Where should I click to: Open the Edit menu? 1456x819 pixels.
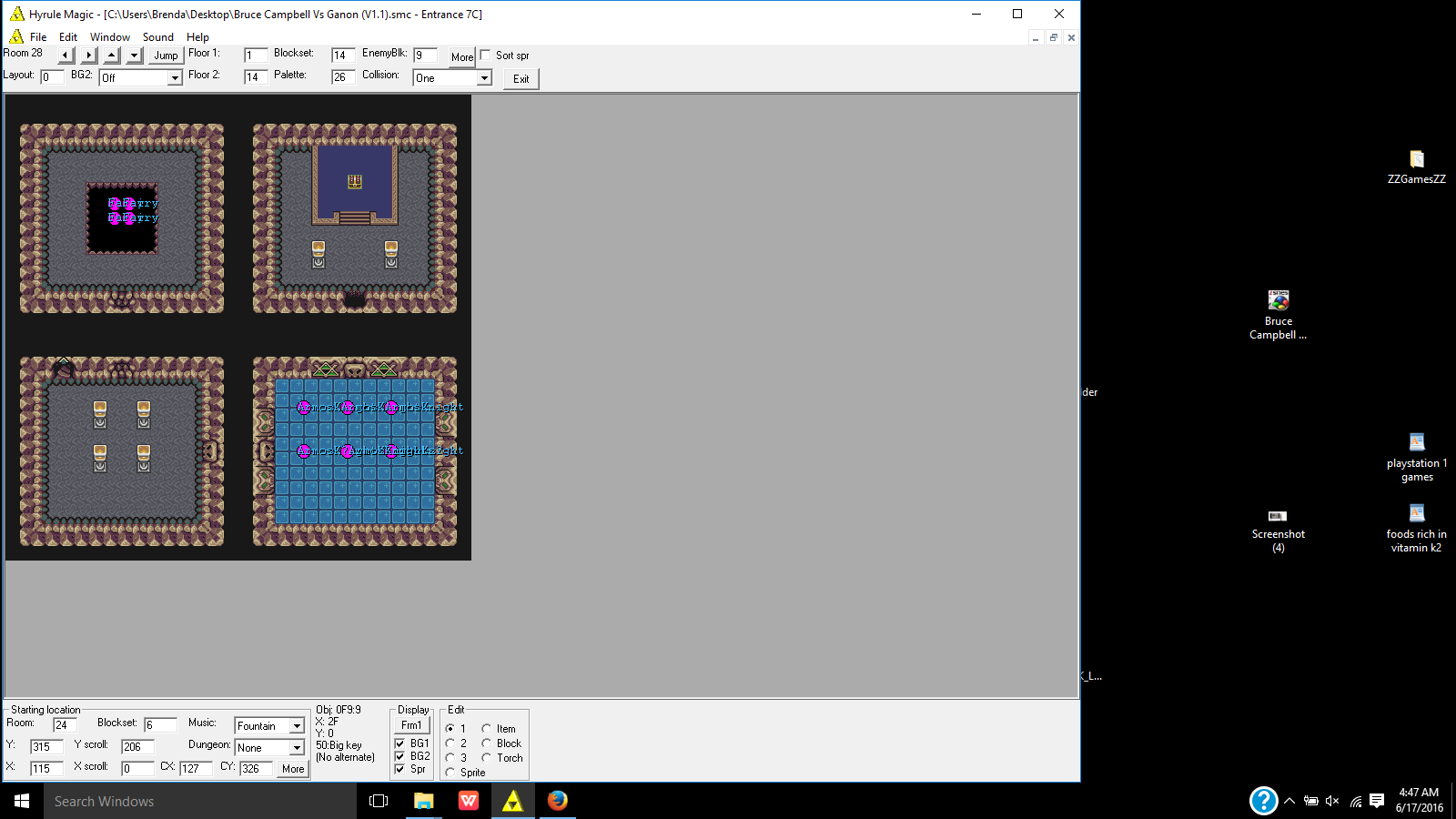68,37
